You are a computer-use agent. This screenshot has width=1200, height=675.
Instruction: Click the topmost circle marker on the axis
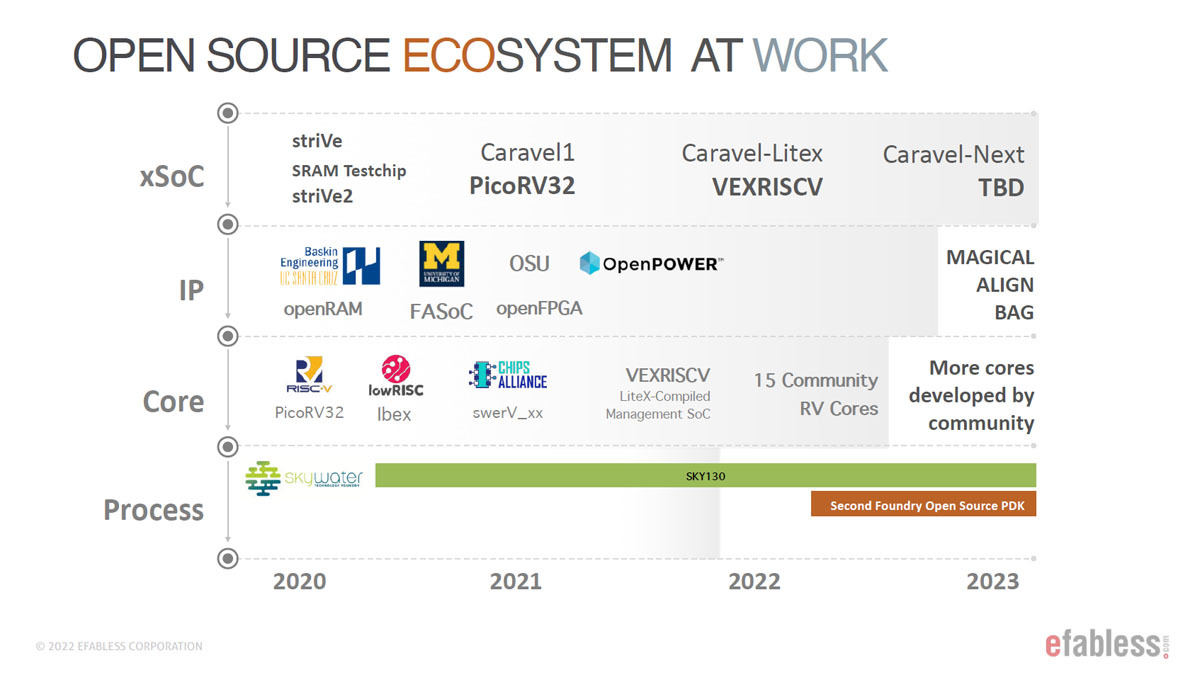[x=228, y=113]
